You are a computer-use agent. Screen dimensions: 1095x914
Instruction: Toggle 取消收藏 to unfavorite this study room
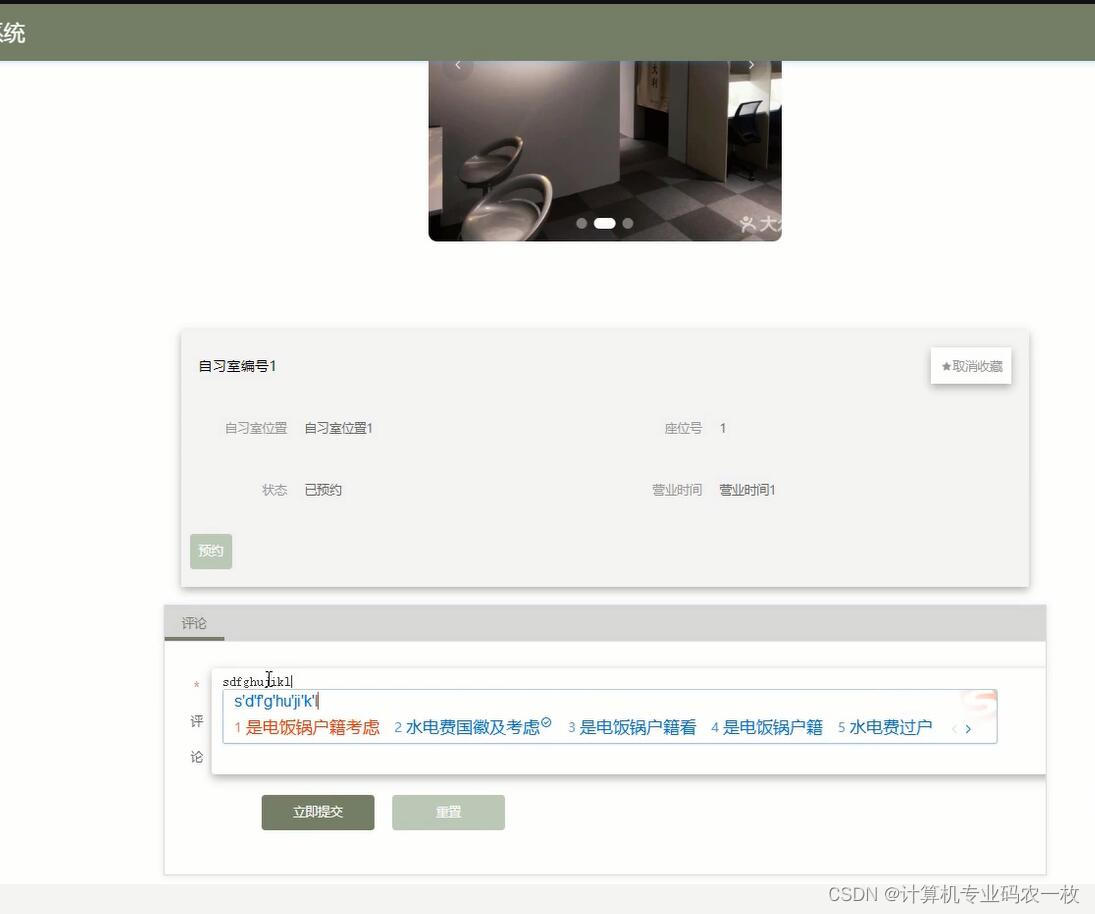[970, 365]
